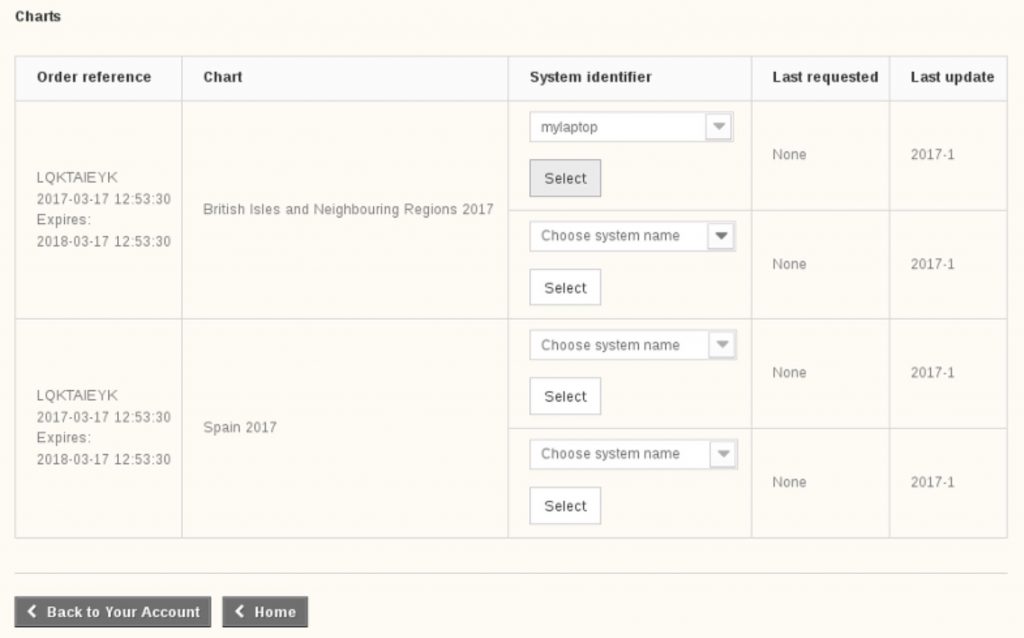Click chevron icon on Home button

coord(240,611)
